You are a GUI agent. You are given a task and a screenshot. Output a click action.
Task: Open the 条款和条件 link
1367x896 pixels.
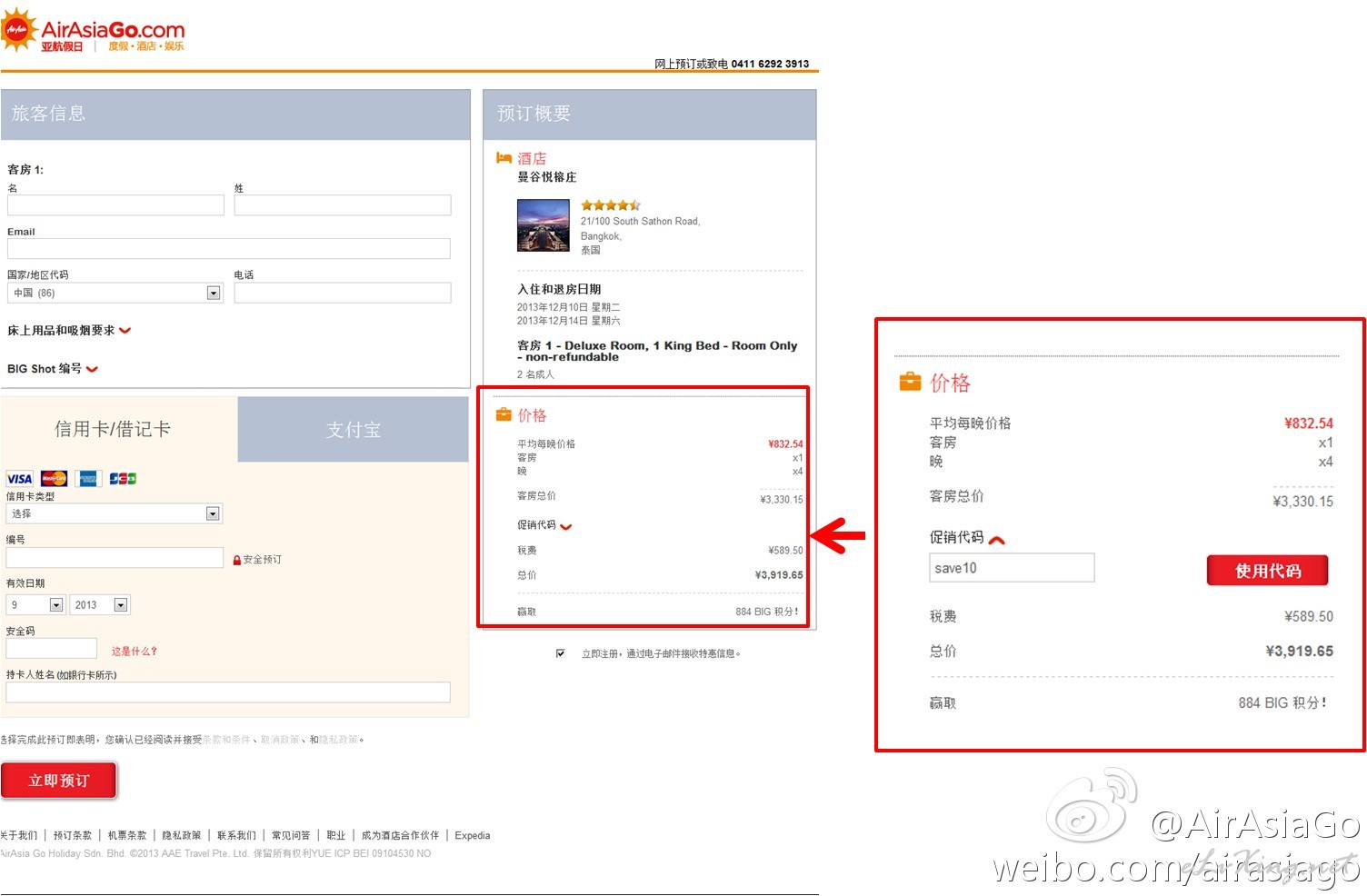pyautogui.click(x=226, y=740)
